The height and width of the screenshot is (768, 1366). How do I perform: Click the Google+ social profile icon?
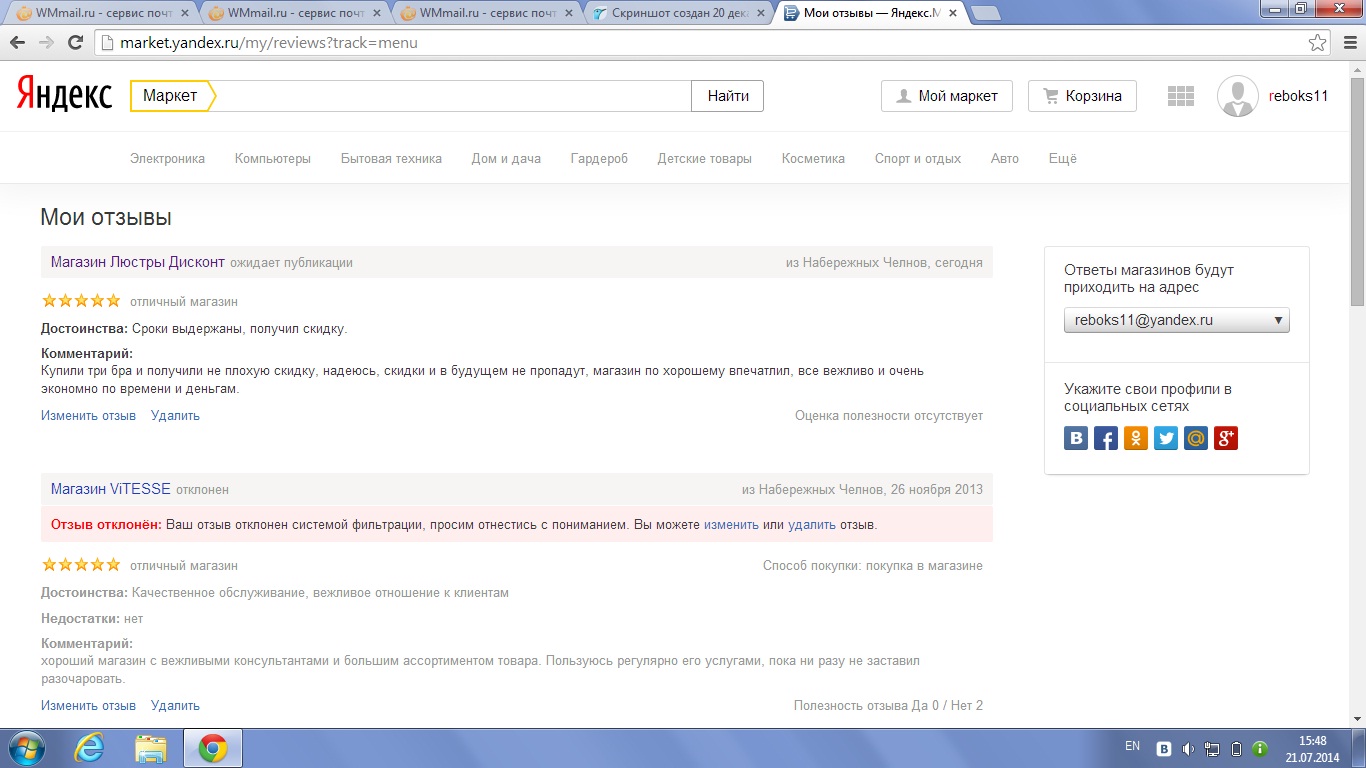pyautogui.click(x=1226, y=438)
